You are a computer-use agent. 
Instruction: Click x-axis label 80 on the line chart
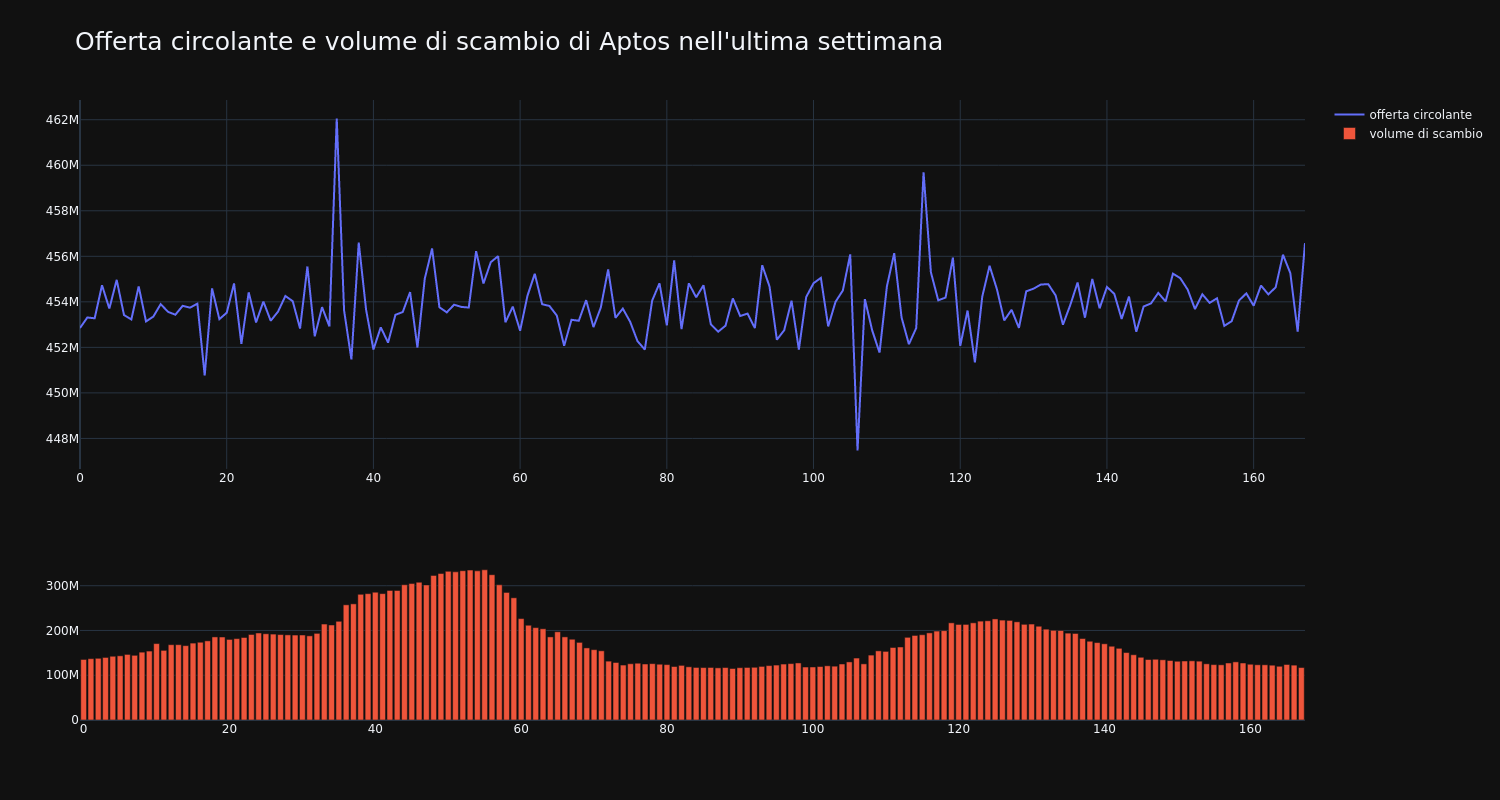tap(667, 478)
